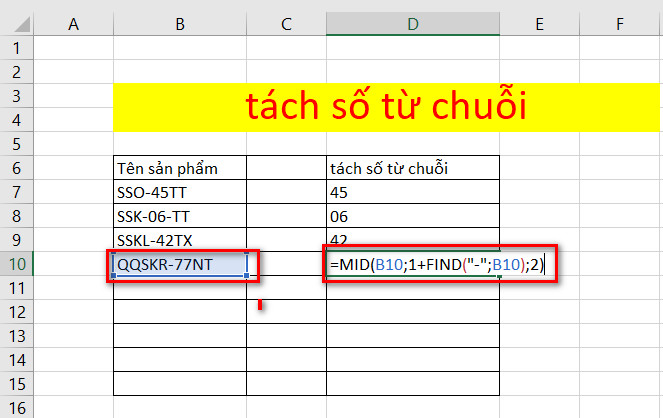Image resolution: width=663 pixels, height=418 pixels.
Task: Select row 6 header
Action: pyautogui.click(x=16, y=168)
